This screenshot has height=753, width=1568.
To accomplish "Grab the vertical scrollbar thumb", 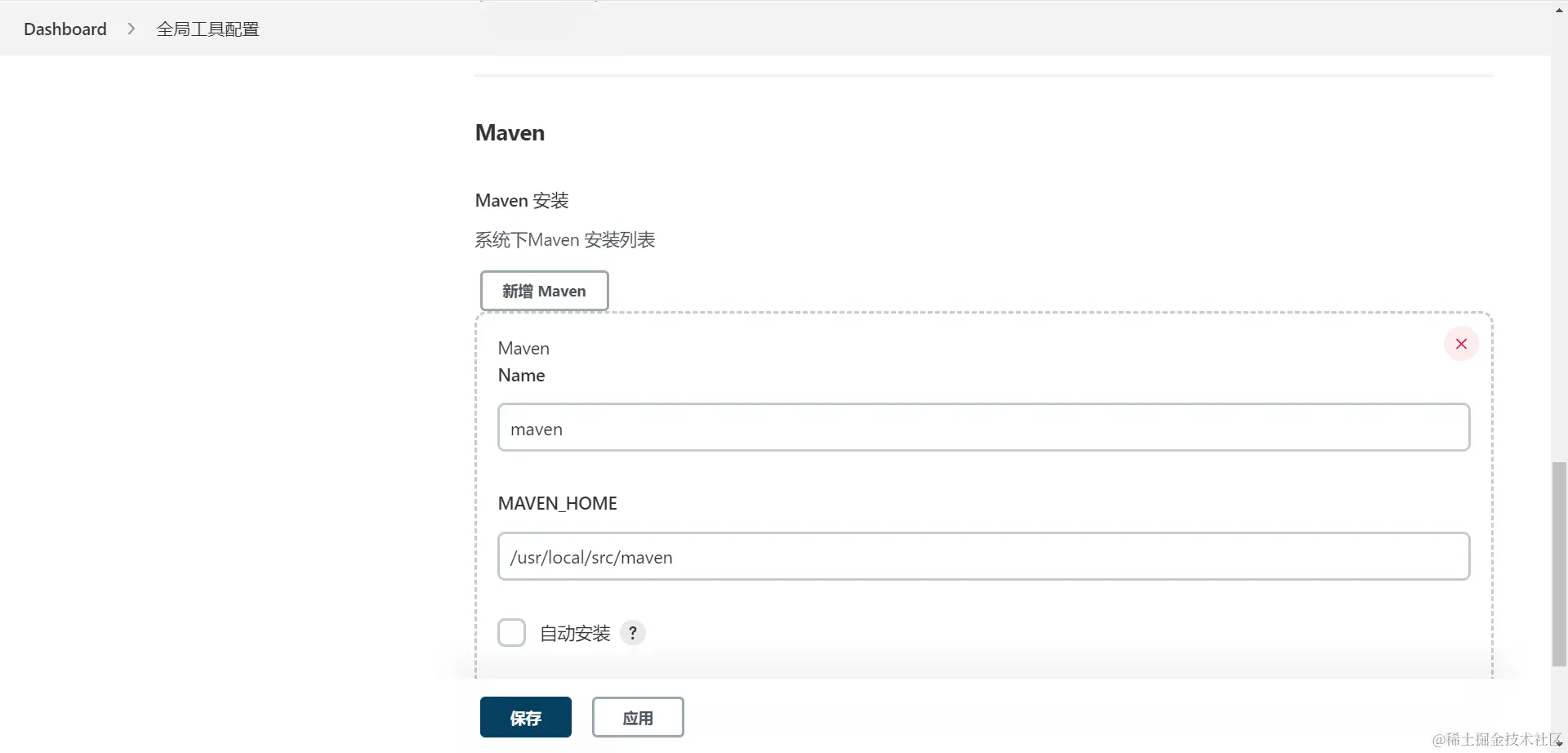I will 1559,564.
